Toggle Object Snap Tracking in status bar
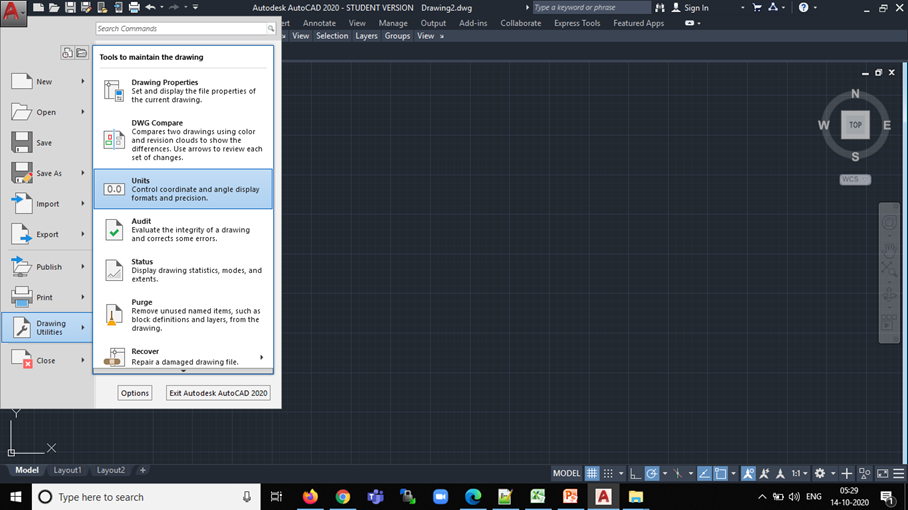908x510 pixels. pyautogui.click(x=704, y=474)
